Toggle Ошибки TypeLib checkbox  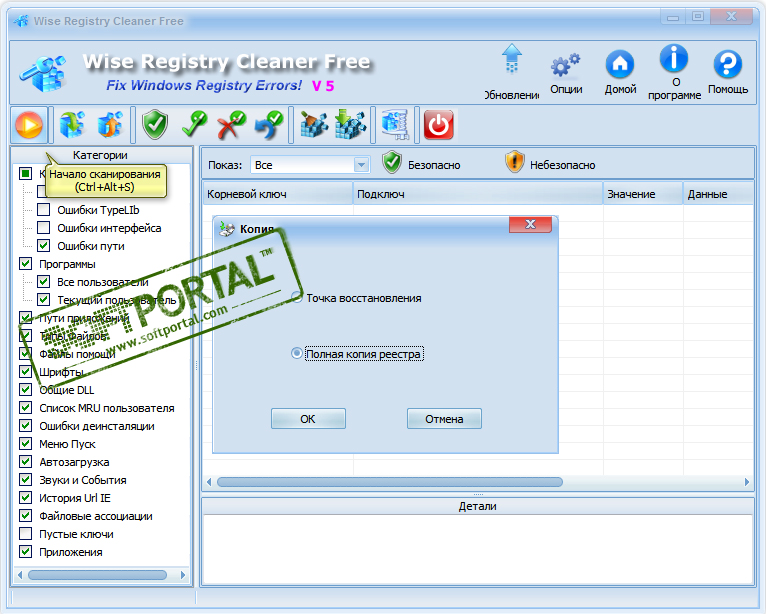click(44, 210)
